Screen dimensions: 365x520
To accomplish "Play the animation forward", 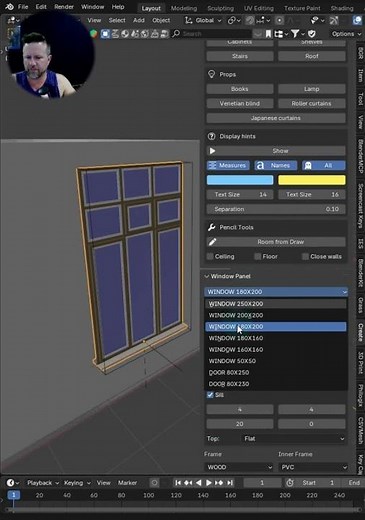I will point(209,483).
